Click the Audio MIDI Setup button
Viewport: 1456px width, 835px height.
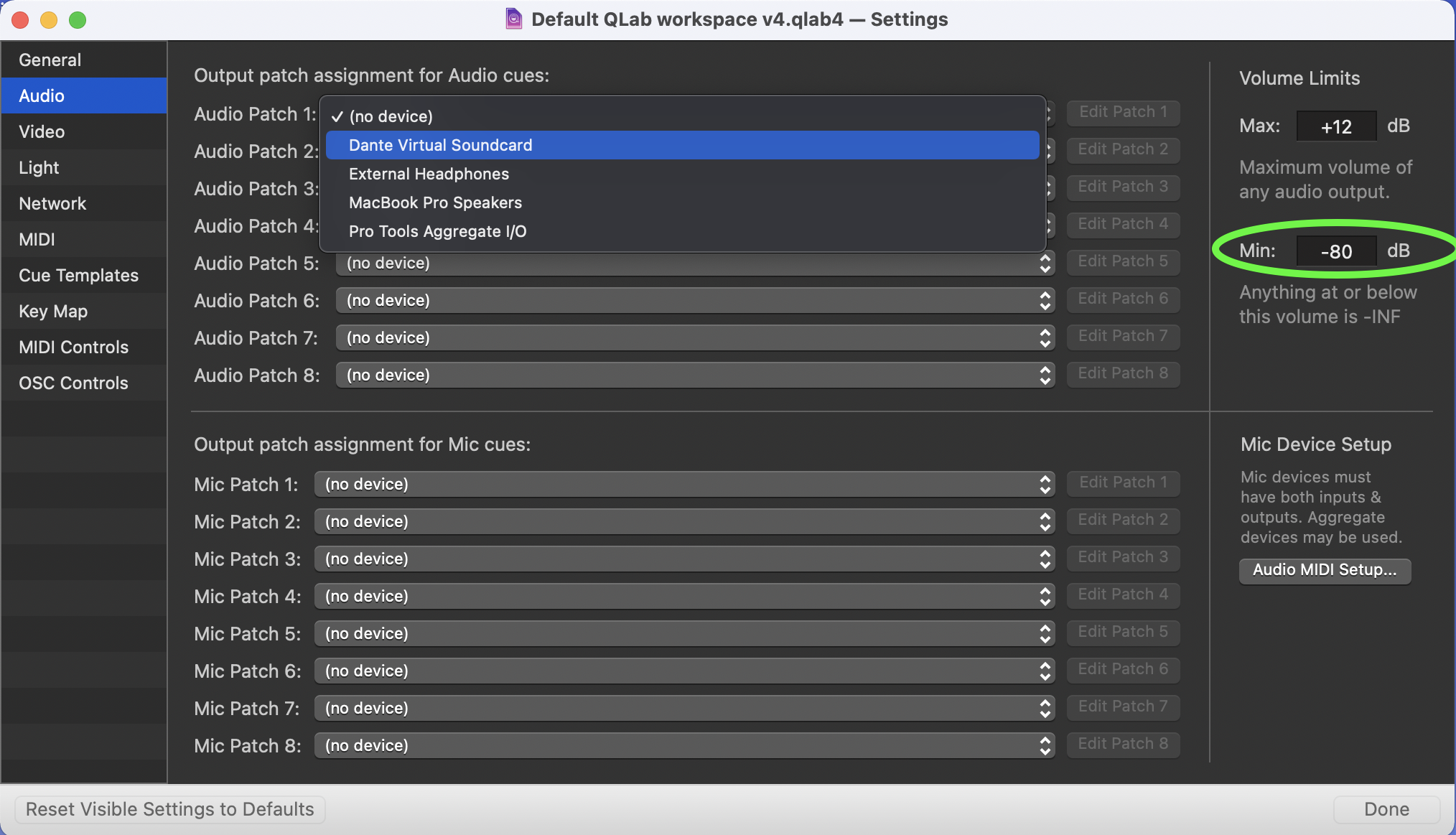(1324, 571)
